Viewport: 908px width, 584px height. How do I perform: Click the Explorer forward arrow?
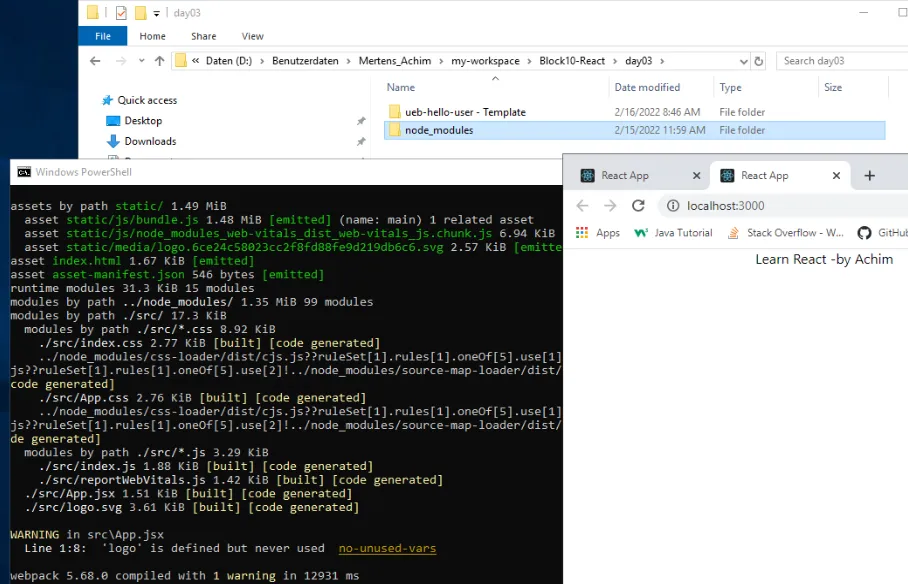120,61
